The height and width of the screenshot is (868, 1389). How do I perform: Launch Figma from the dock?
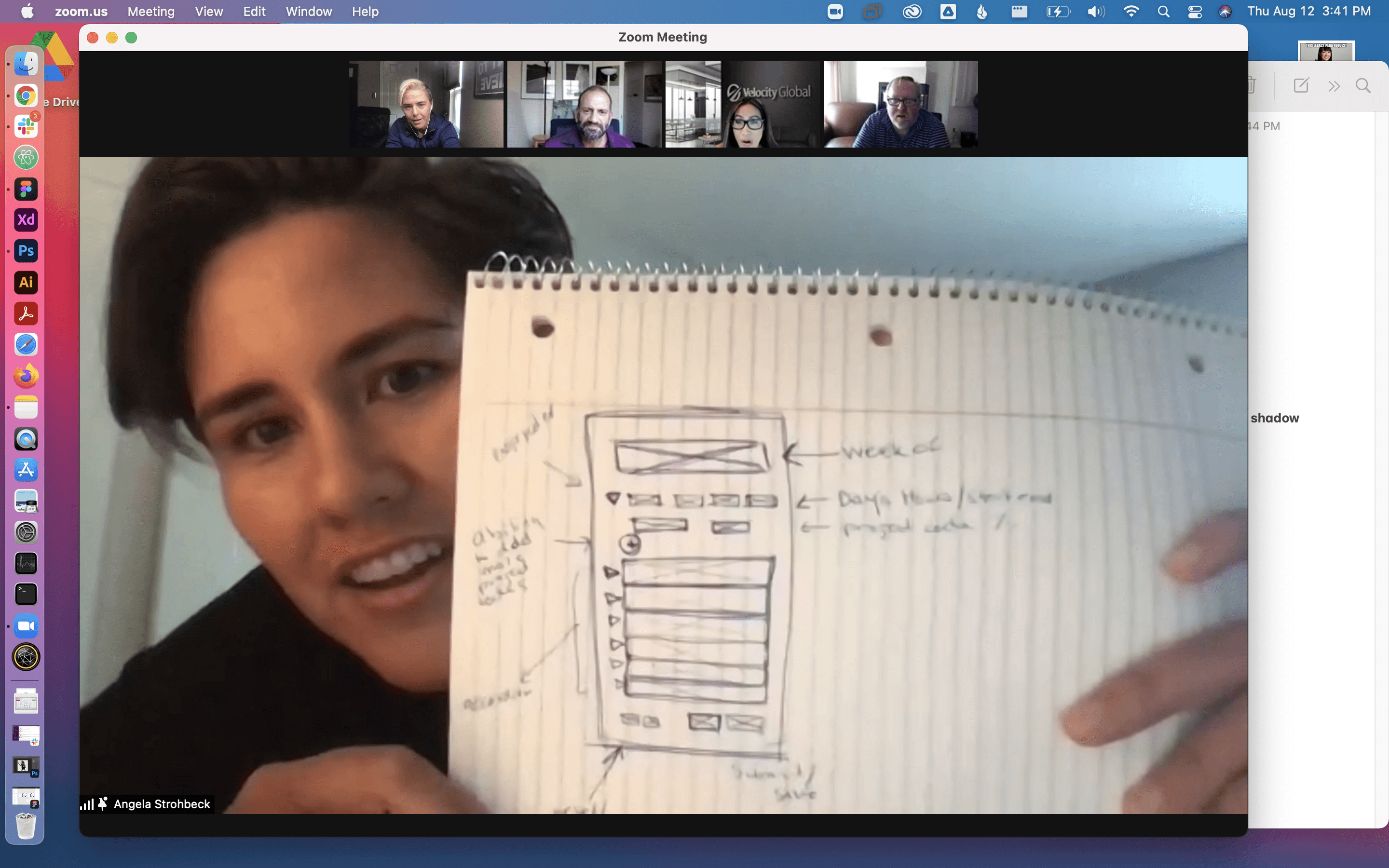(x=26, y=189)
